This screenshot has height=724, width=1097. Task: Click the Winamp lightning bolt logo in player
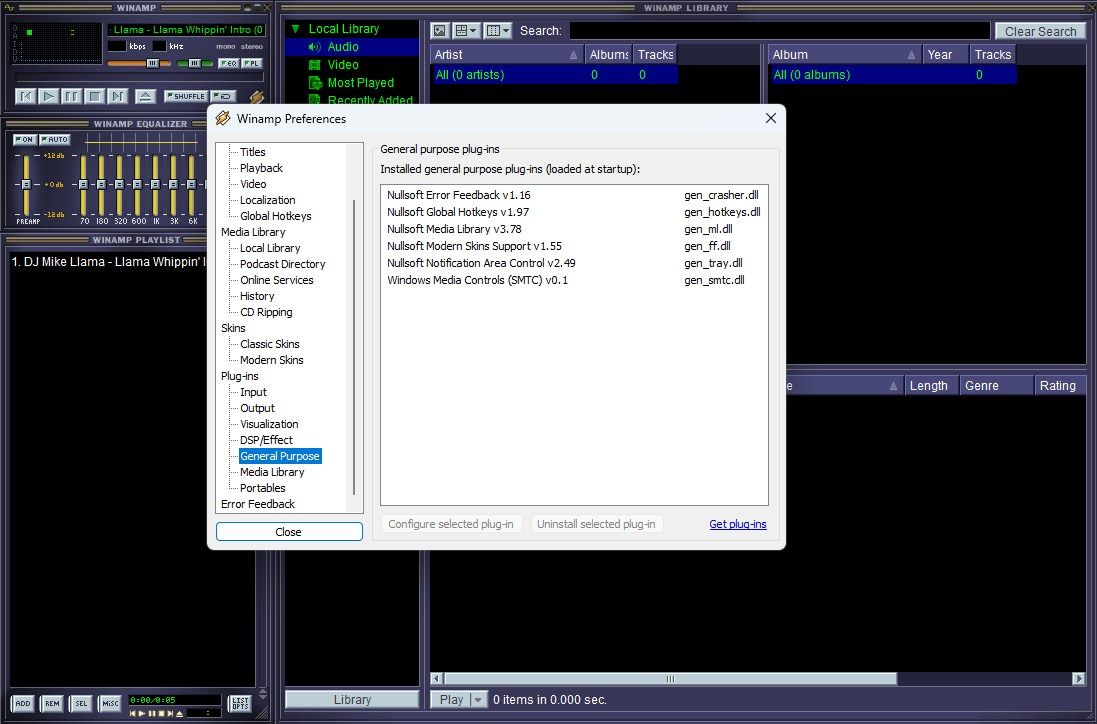(x=257, y=97)
